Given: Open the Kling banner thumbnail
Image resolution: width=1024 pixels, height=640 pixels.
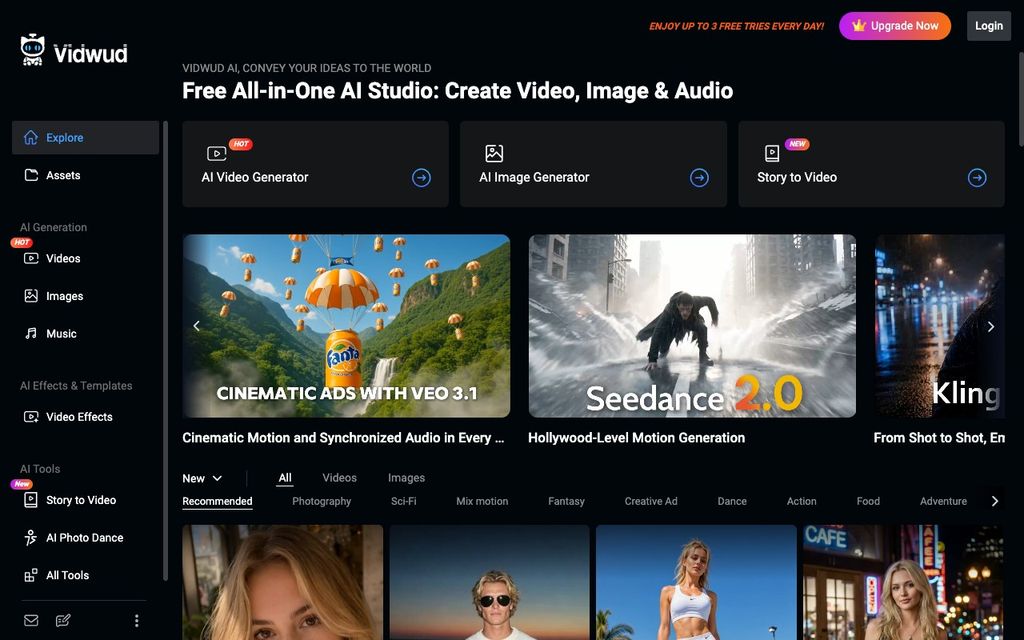Looking at the screenshot, I should 939,326.
